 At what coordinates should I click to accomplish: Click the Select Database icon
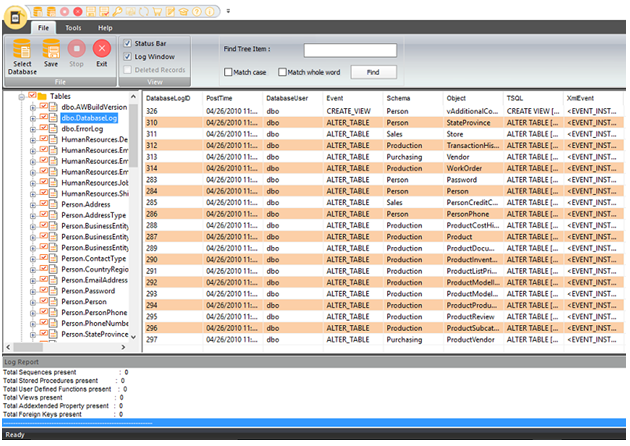click(22, 48)
